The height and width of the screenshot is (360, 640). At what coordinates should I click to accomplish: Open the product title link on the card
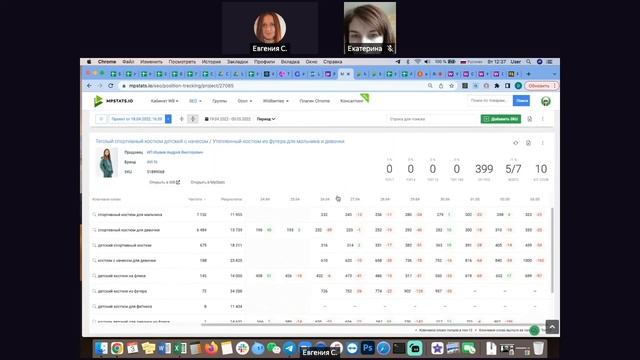[220, 141]
